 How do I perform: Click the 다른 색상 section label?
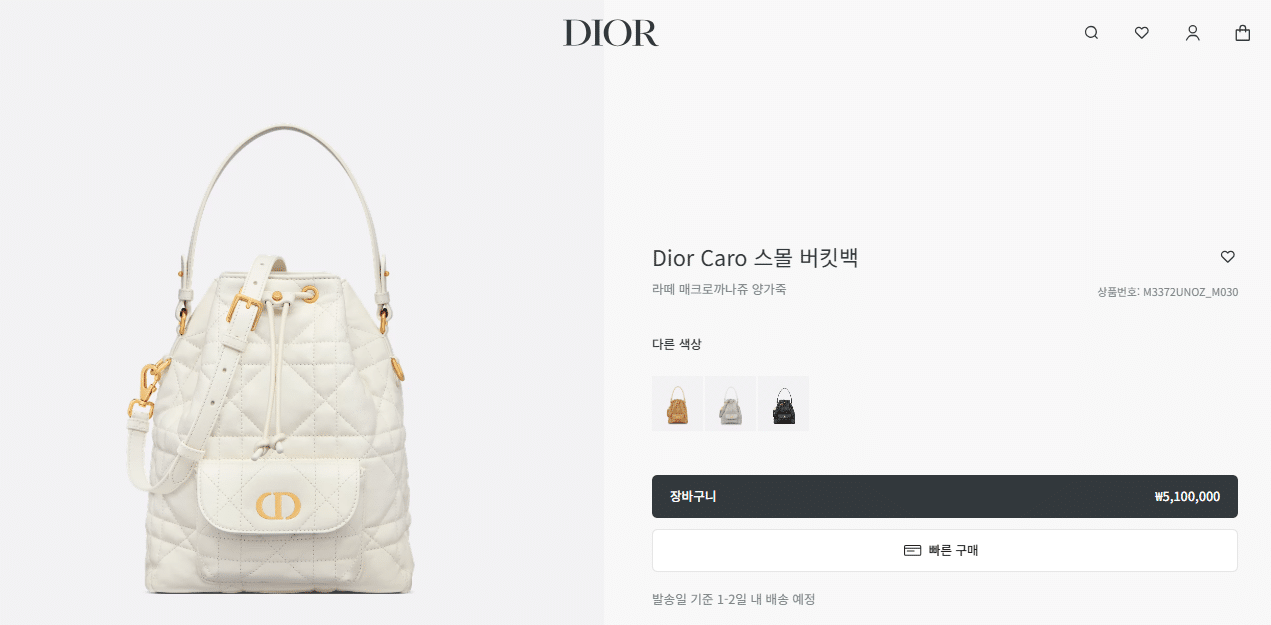point(677,344)
